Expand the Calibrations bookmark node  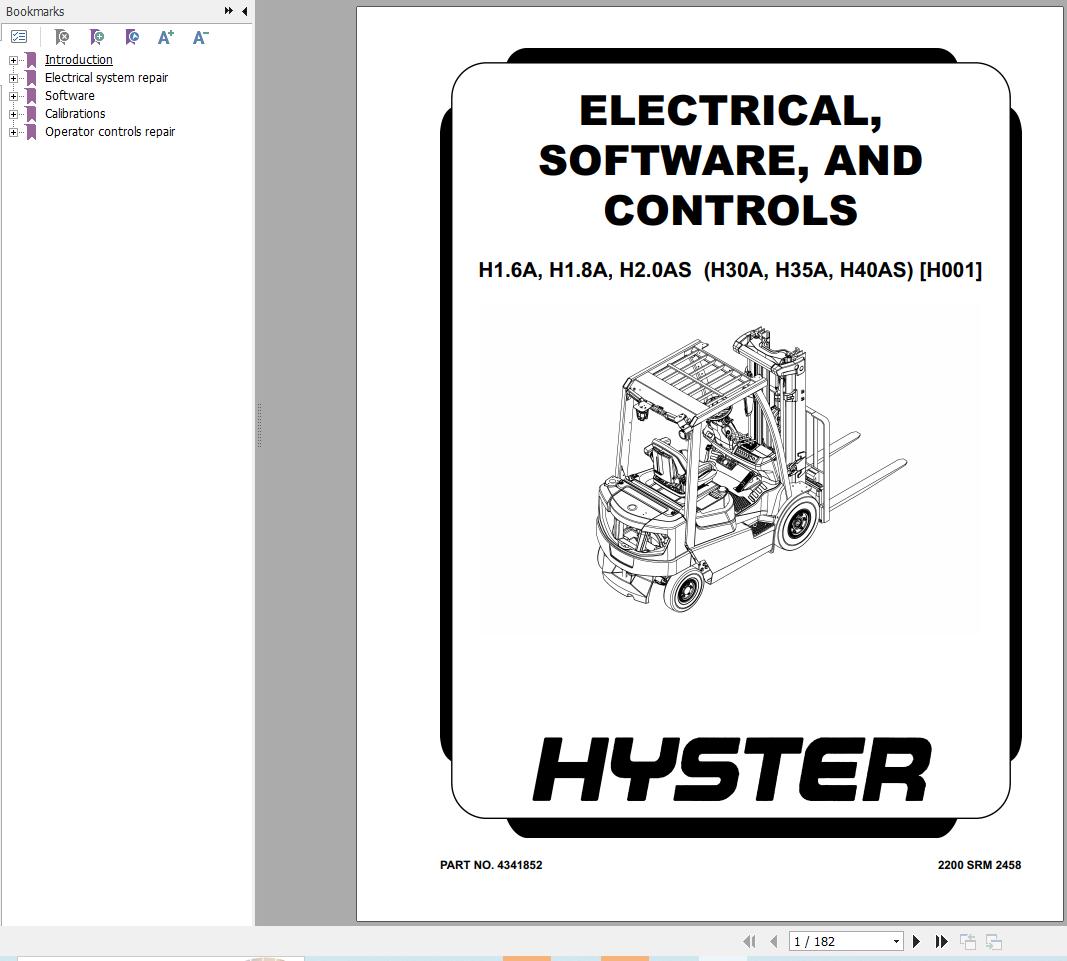click(13, 114)
